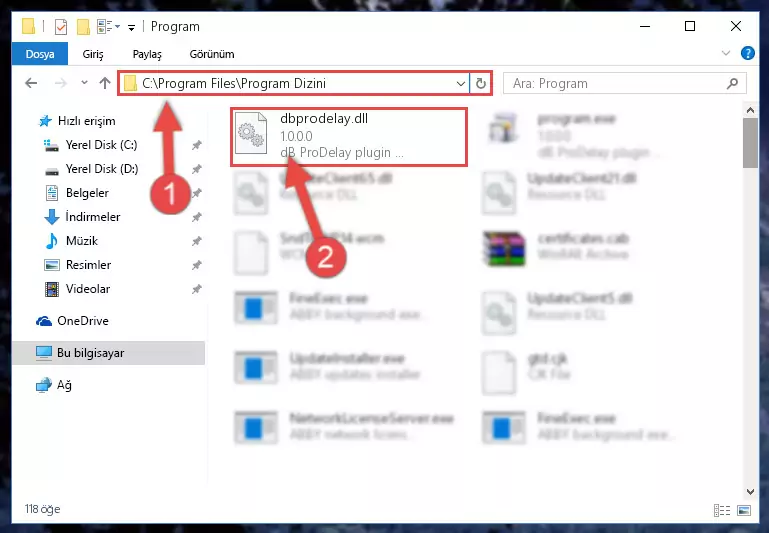Go up one folder level
769x533 pixels.
tap(104, 83)
